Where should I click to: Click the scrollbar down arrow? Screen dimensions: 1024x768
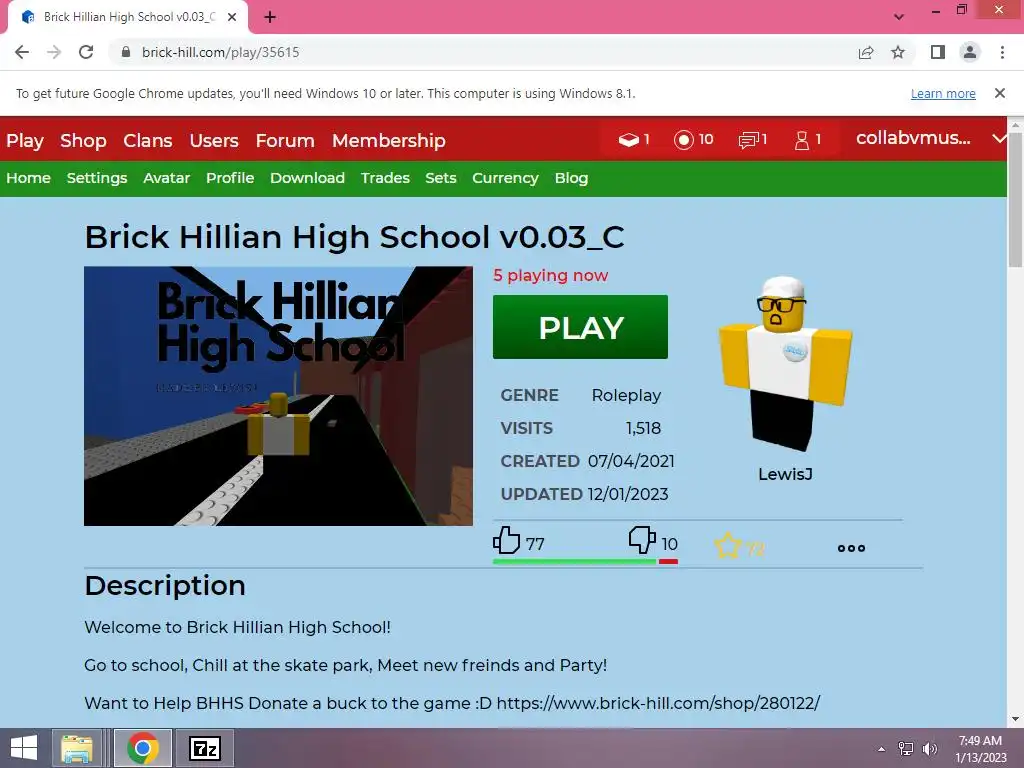[1016, 719]
